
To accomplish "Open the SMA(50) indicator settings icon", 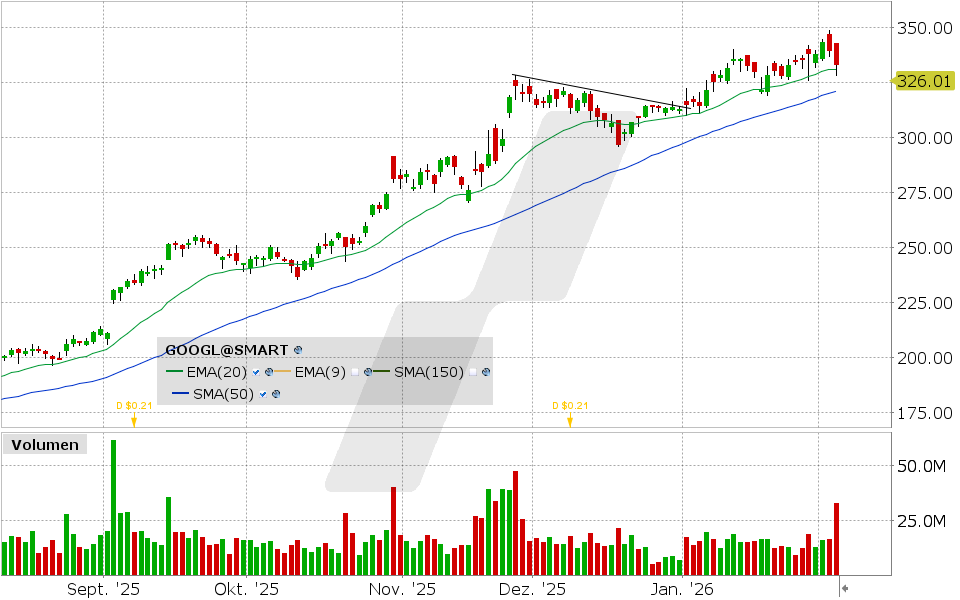I will [x=276, y=394].
